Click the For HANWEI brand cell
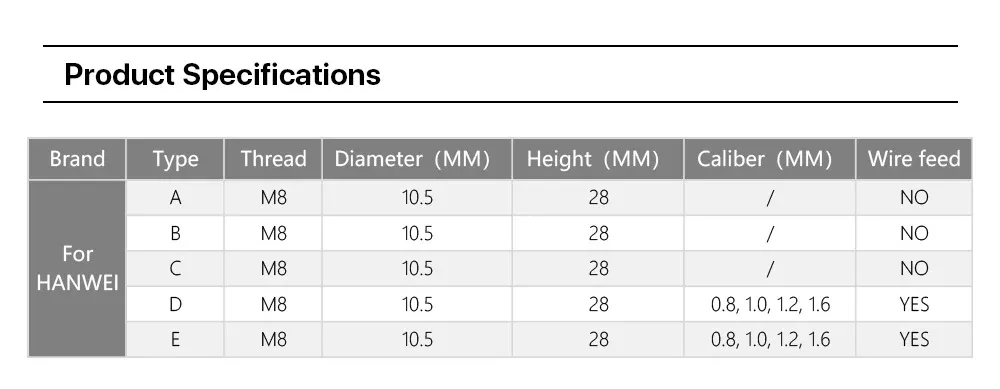The image size is (1000, 389). pos(77,268)
